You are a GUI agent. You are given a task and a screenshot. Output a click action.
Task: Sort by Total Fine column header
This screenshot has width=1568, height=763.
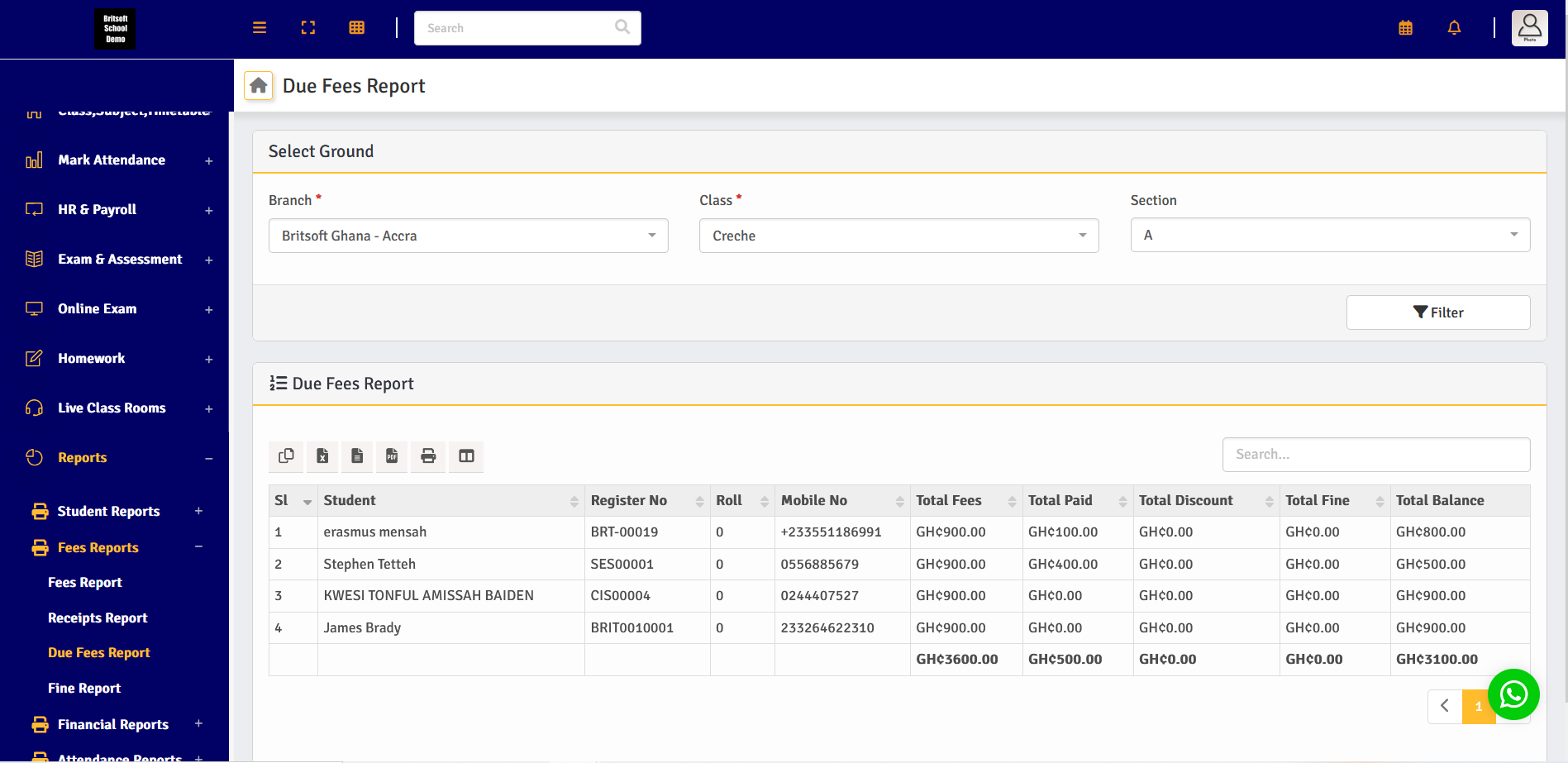tap(1335, 501)
